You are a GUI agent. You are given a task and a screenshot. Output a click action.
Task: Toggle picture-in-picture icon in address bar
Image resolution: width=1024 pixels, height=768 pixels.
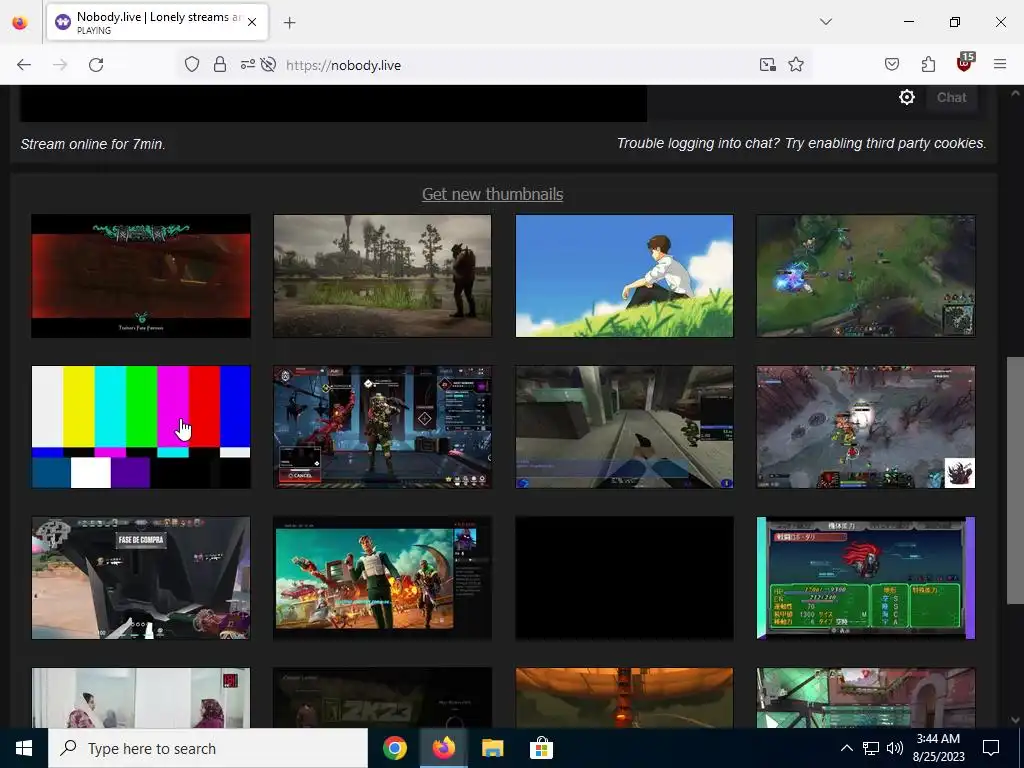[767, 65]
